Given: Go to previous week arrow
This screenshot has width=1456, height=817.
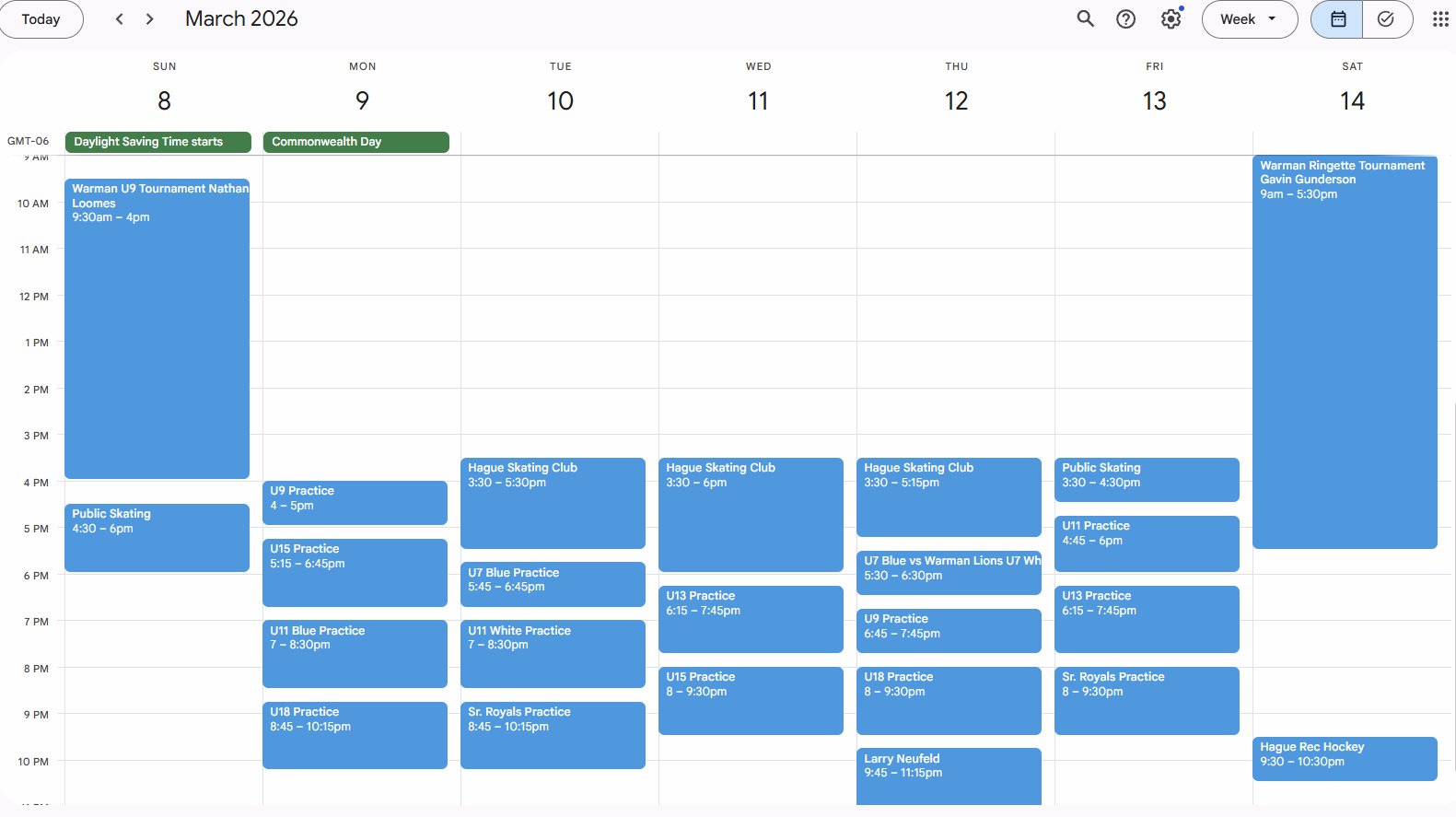Looking at the screenshot, I should click(119, 19).
